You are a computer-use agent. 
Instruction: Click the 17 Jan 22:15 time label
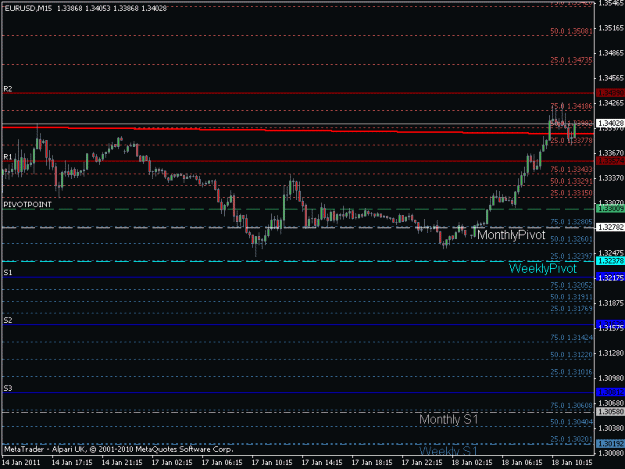coord(422,463)
